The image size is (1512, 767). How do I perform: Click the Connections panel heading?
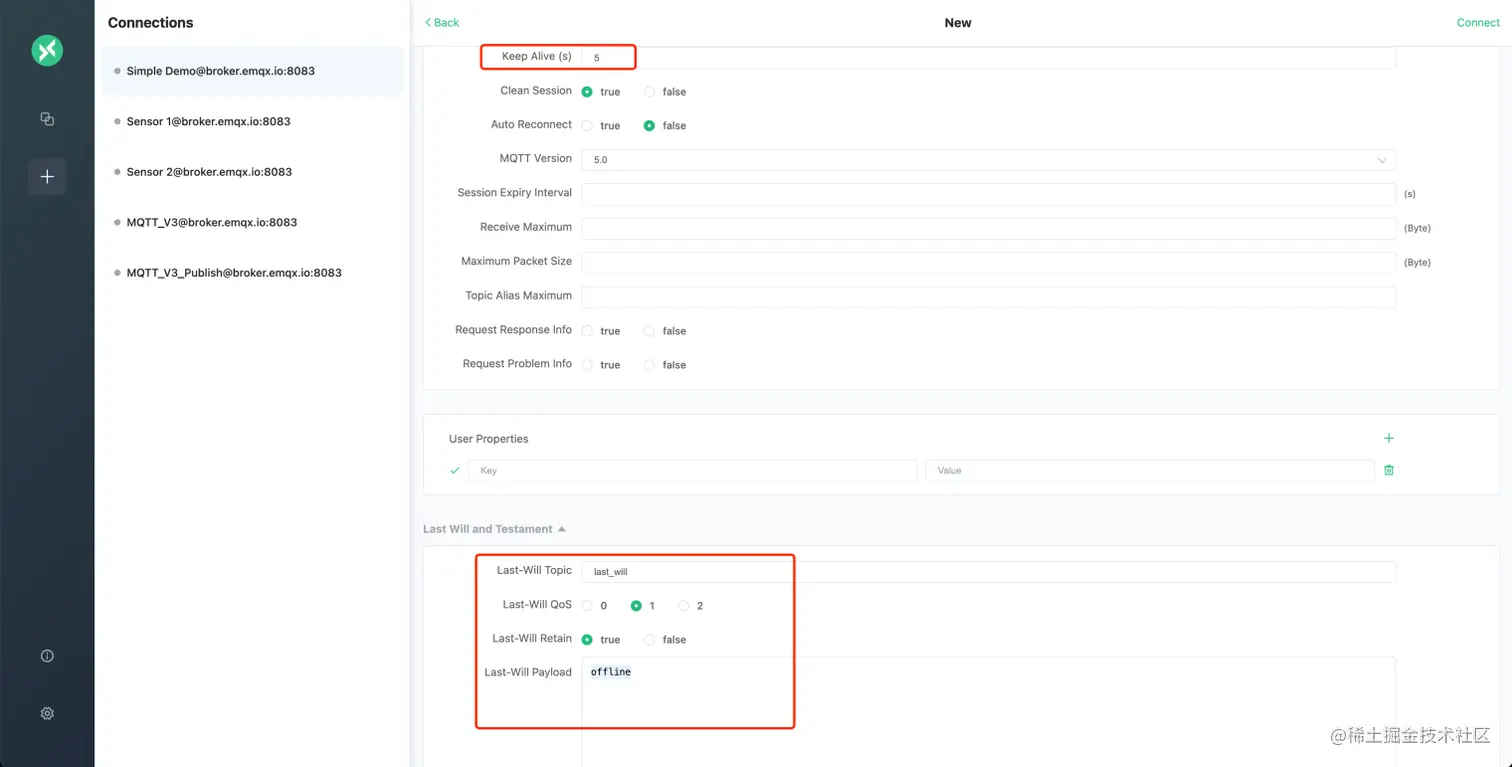pos(151,23)
